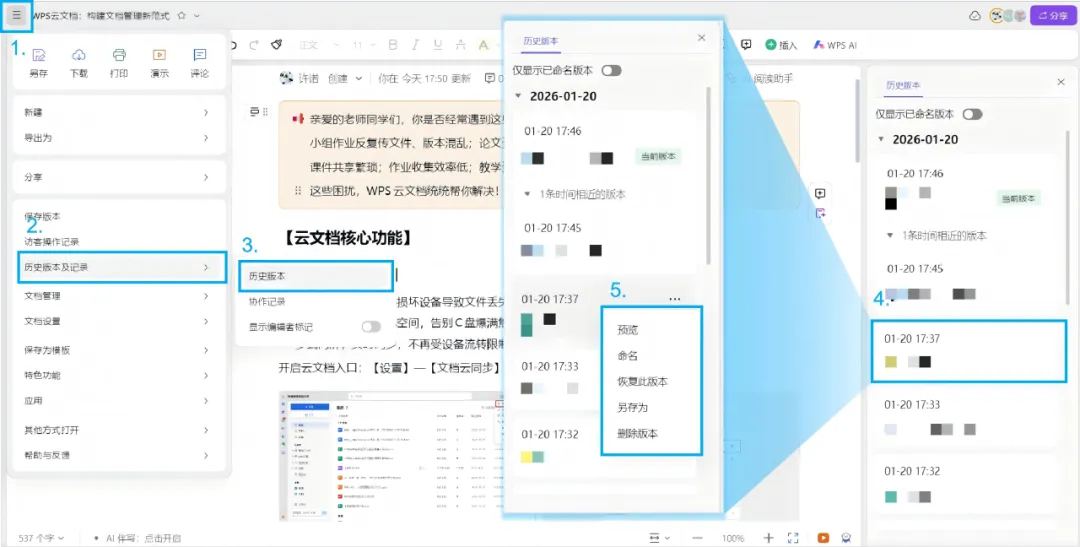Toggle 仅显示已命名版本 in right panel

tap(973, 114)
